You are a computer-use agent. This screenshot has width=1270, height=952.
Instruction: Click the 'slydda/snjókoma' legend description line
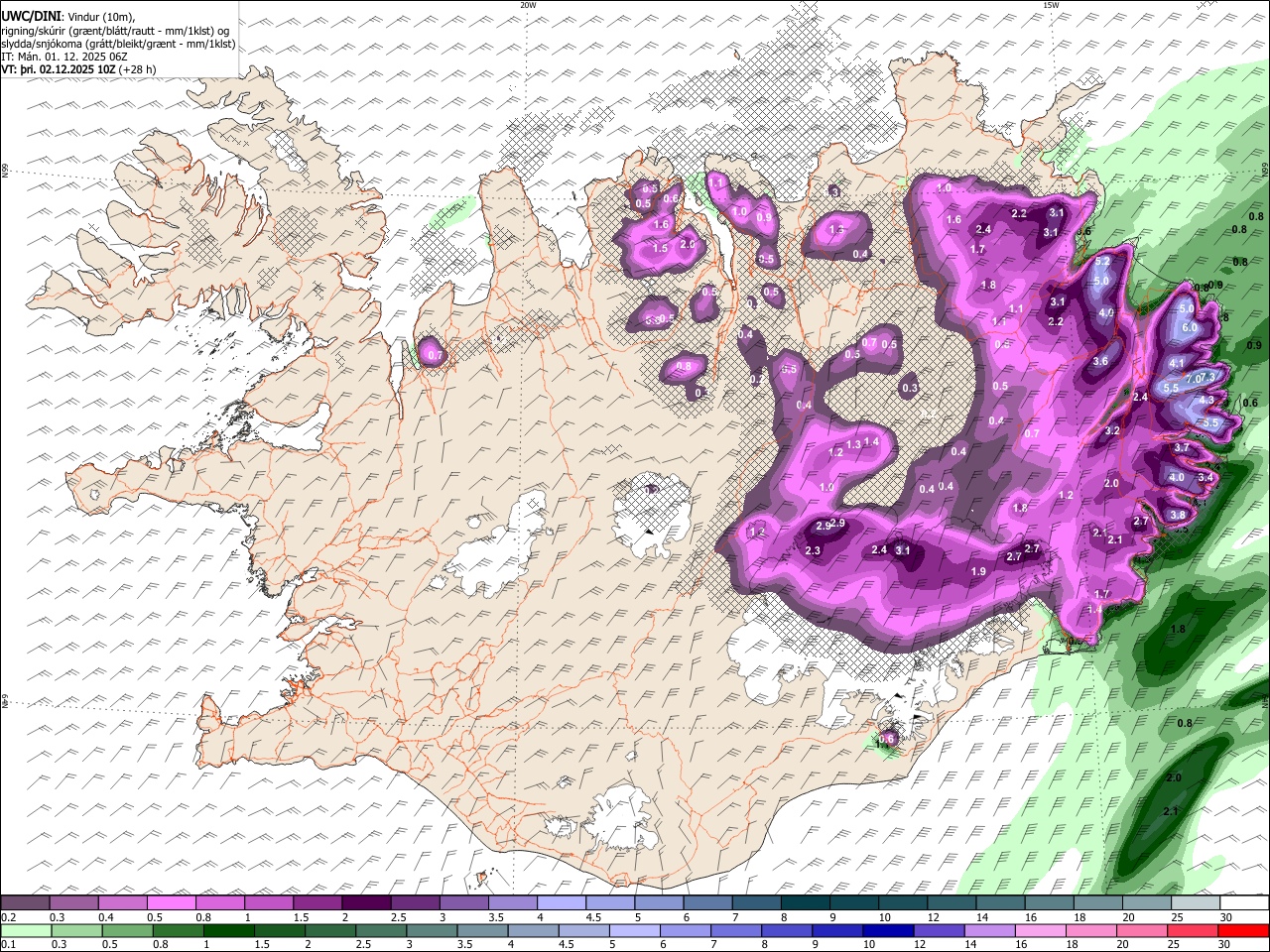point(118,44)
